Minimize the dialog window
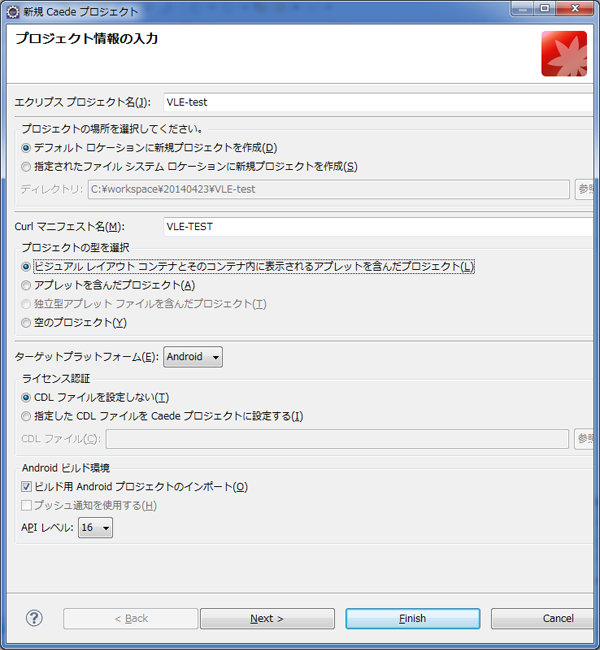This screenshot has width=600, height=650. click(x=523, y=8)
